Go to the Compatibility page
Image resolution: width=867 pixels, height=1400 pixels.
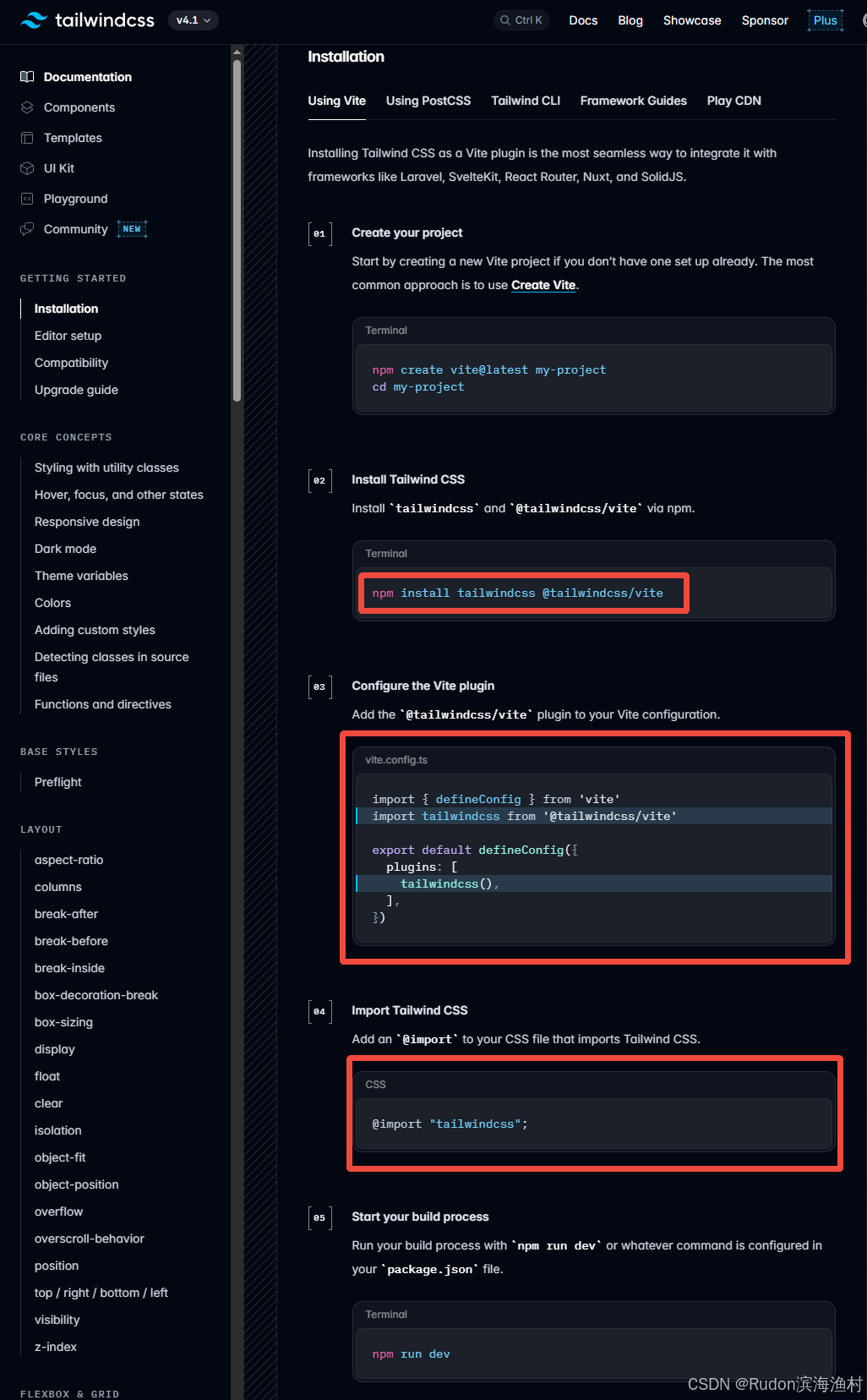(71, 363)
